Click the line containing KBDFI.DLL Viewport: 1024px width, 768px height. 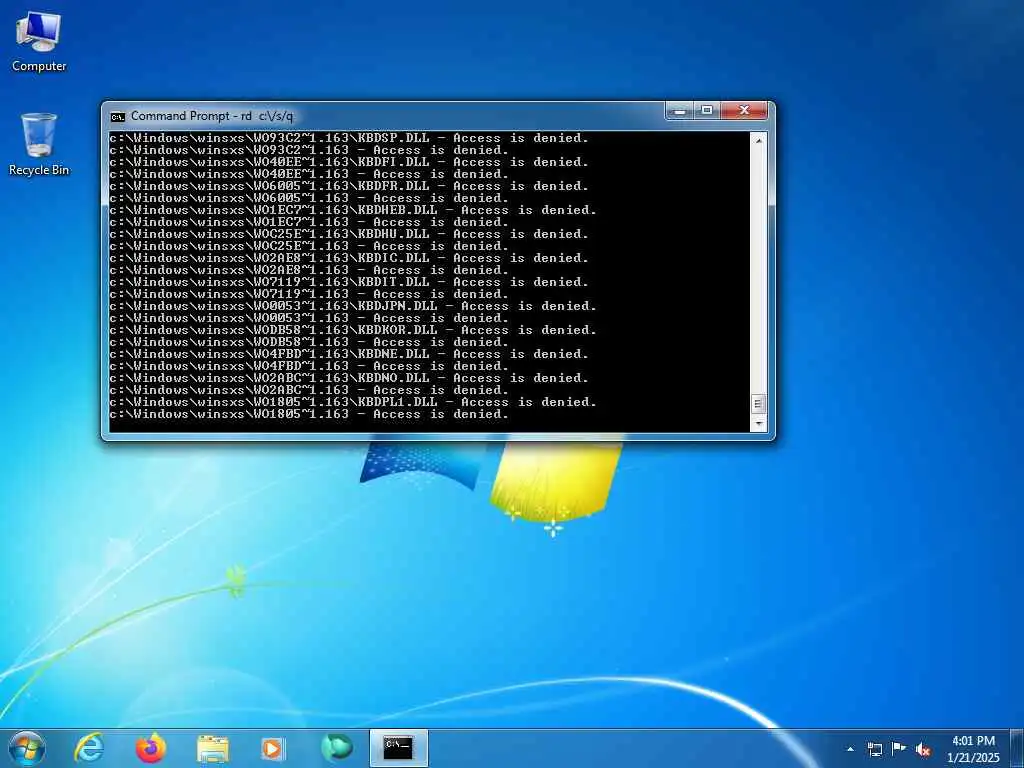click(349, 162)
